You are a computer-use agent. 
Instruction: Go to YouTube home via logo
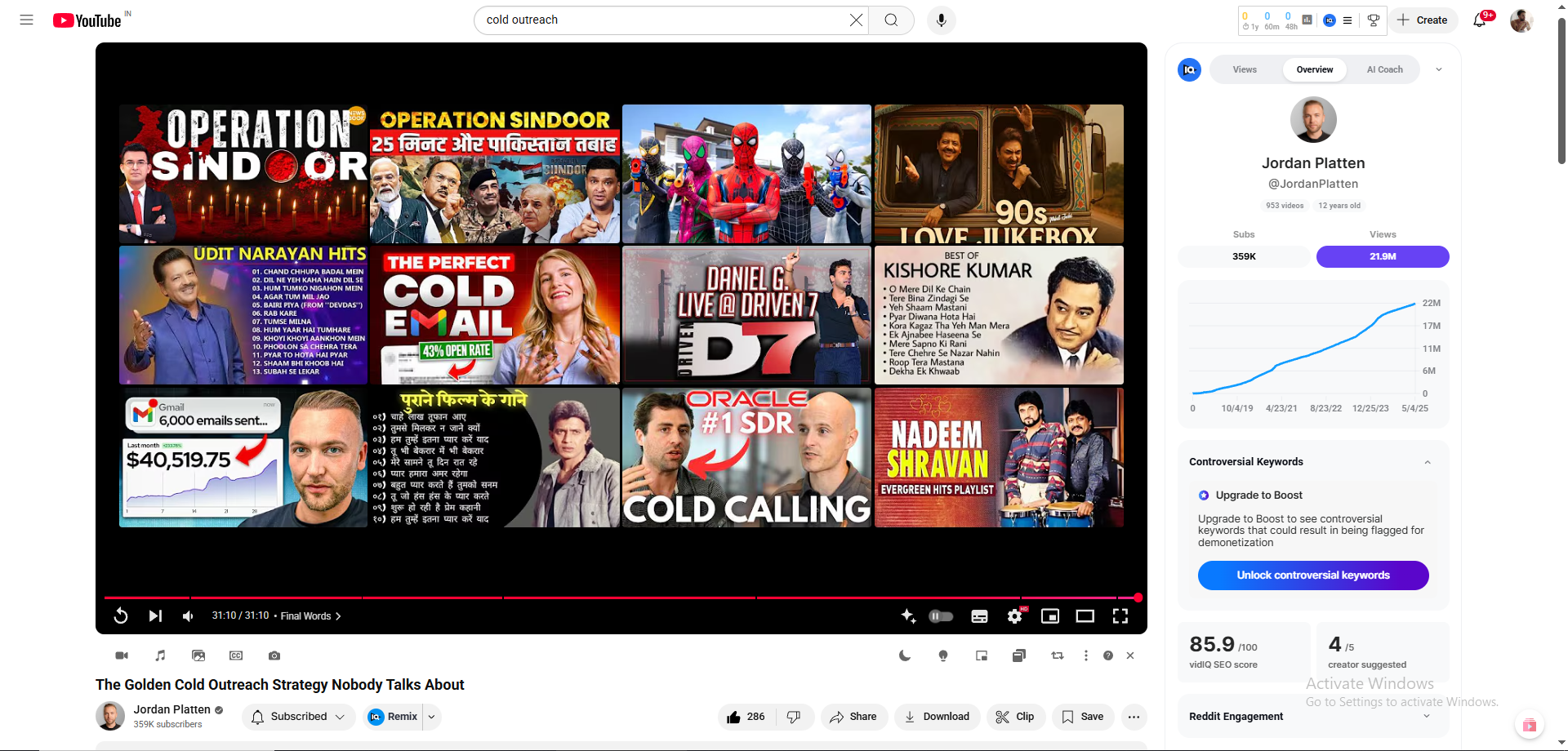87,20
